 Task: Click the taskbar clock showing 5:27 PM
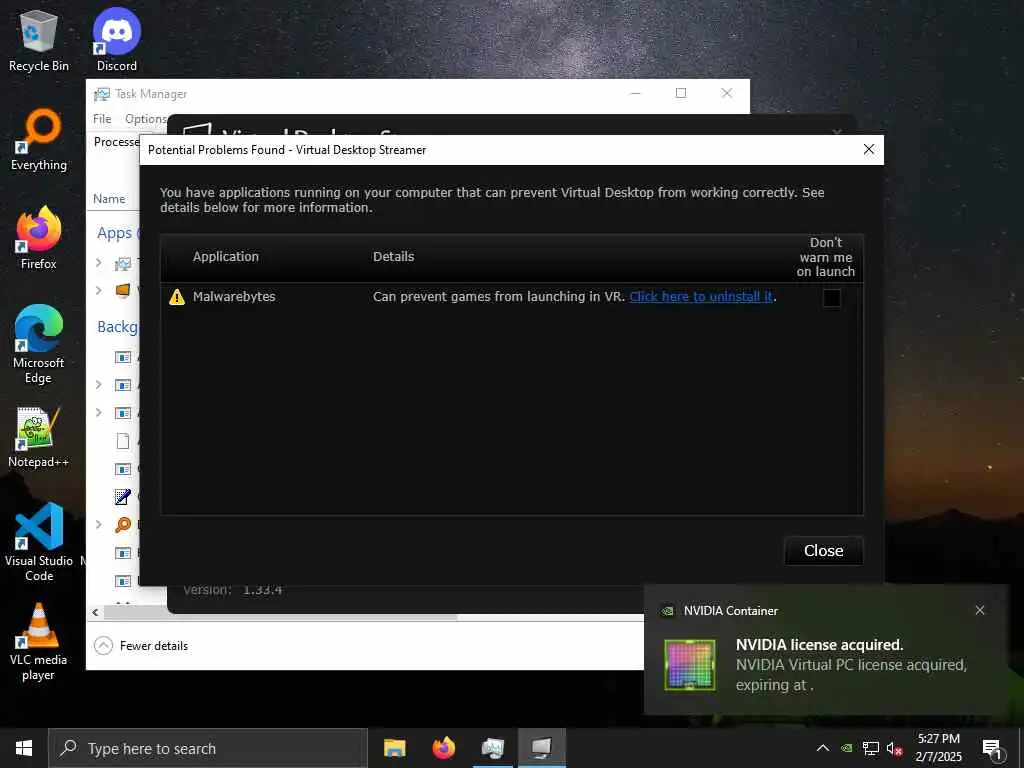[x=938, y=748]
